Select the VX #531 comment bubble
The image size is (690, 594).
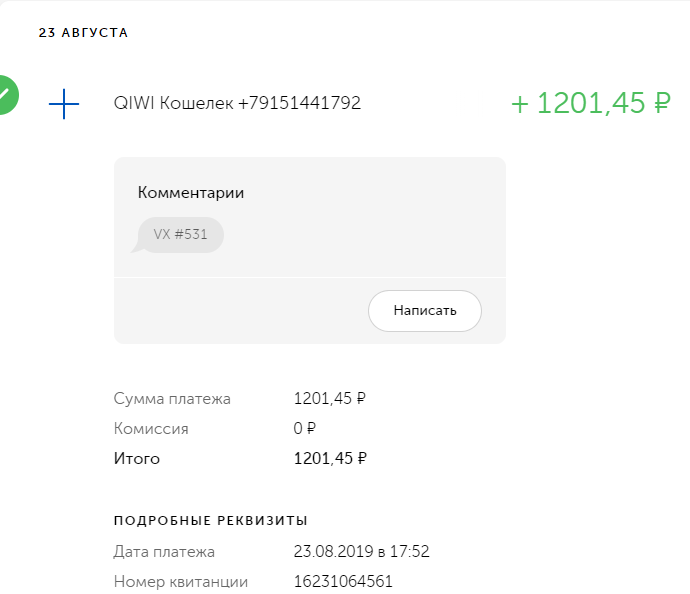click(181, 235)
